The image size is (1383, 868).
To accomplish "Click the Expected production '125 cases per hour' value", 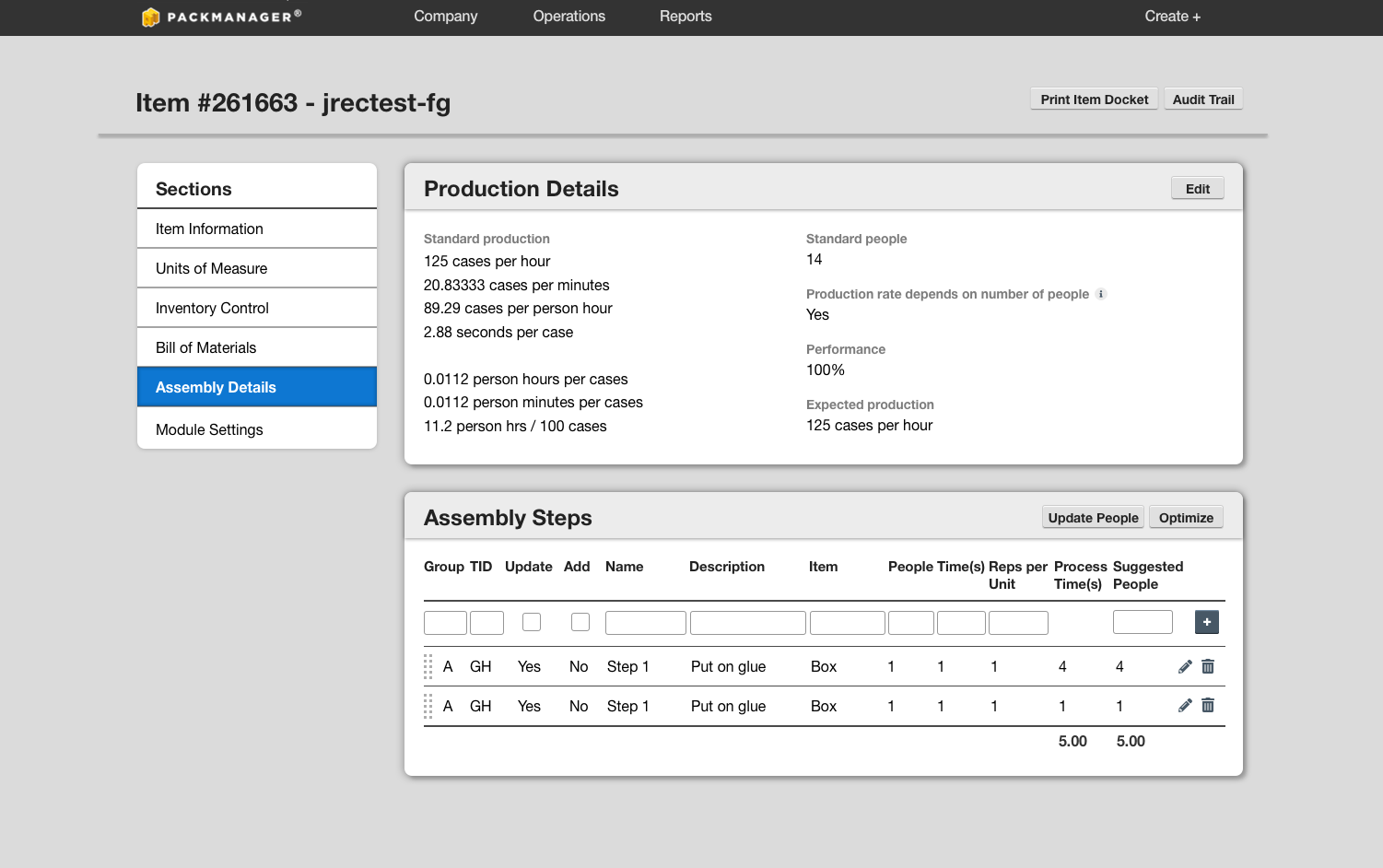I will [870, 426].
